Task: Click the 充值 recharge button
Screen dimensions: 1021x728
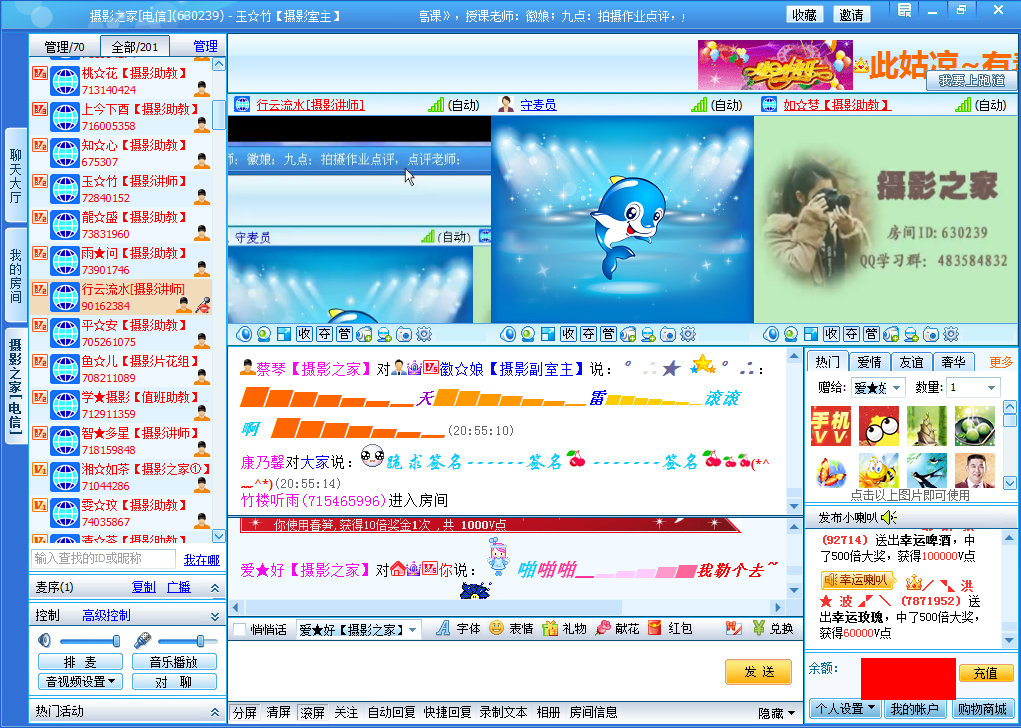Action: (985, 673)
